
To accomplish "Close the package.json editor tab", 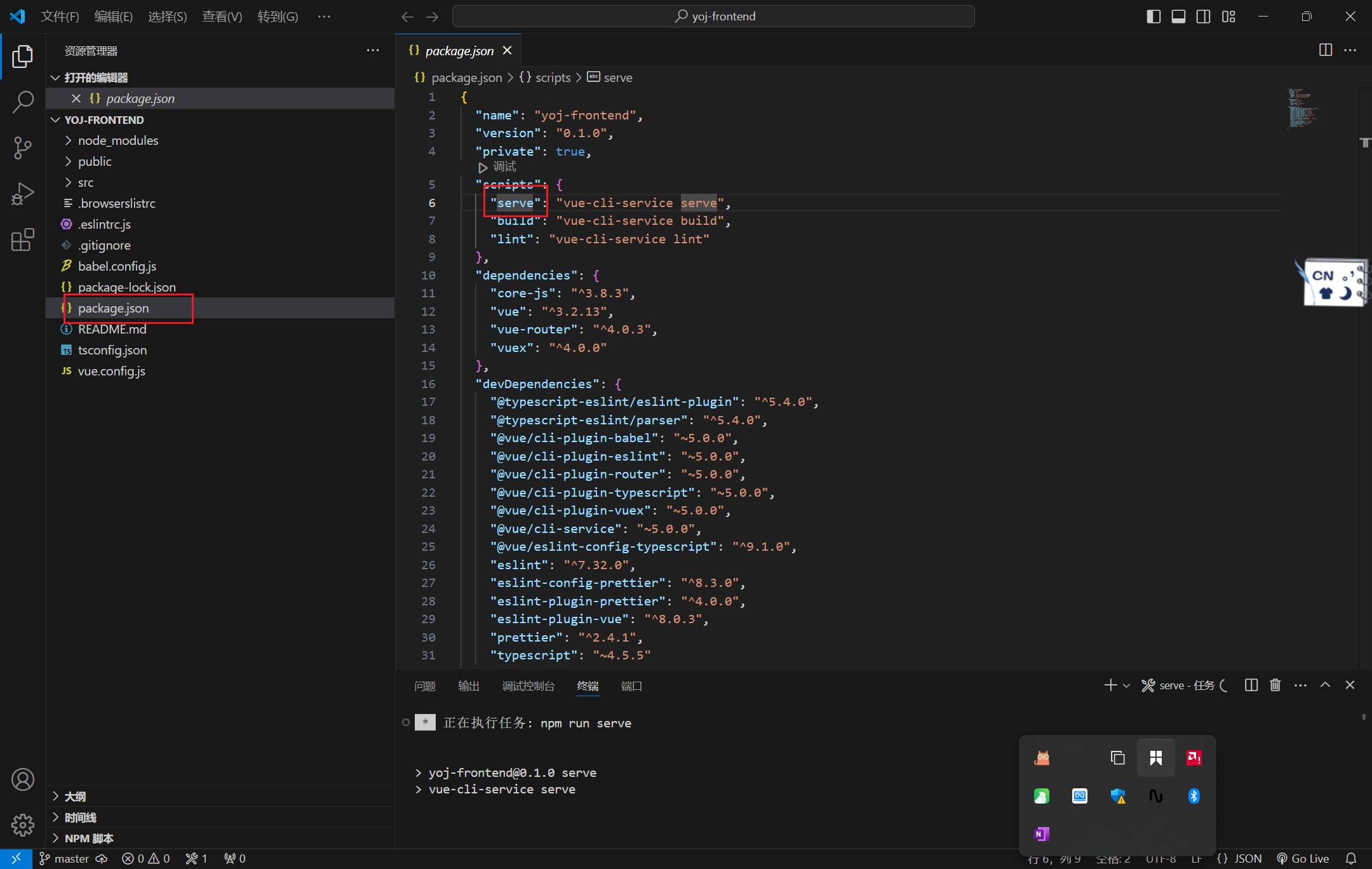I will click(x=507, y=50).
